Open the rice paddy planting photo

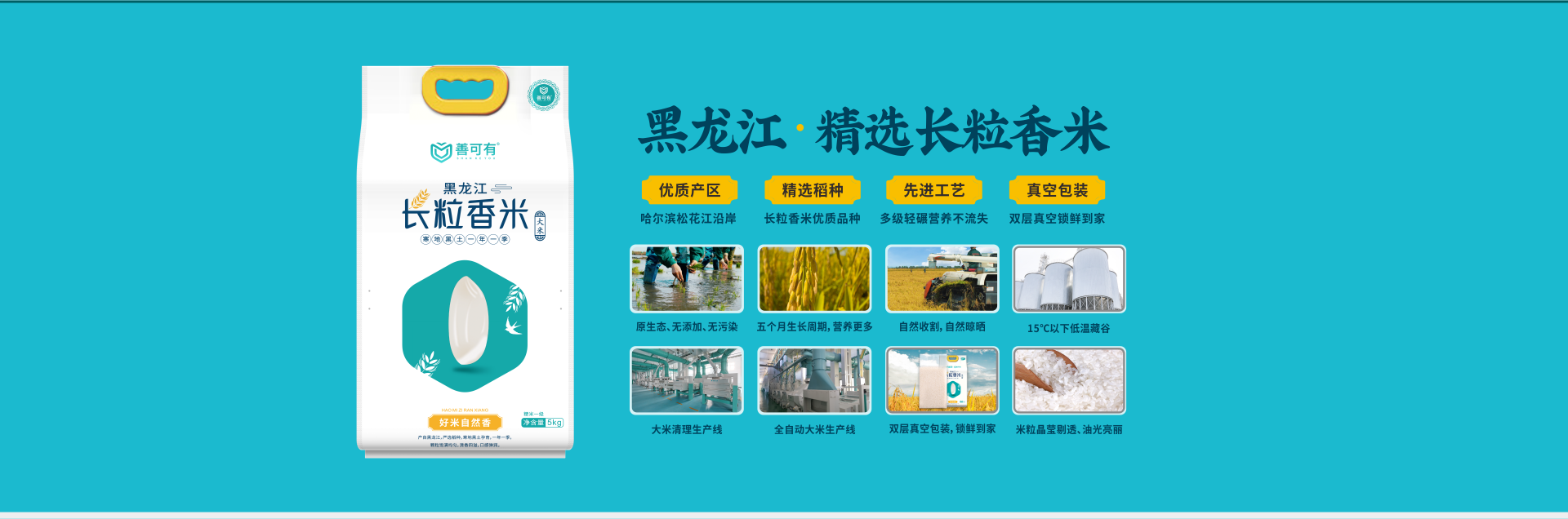click(x=687, y=278)
